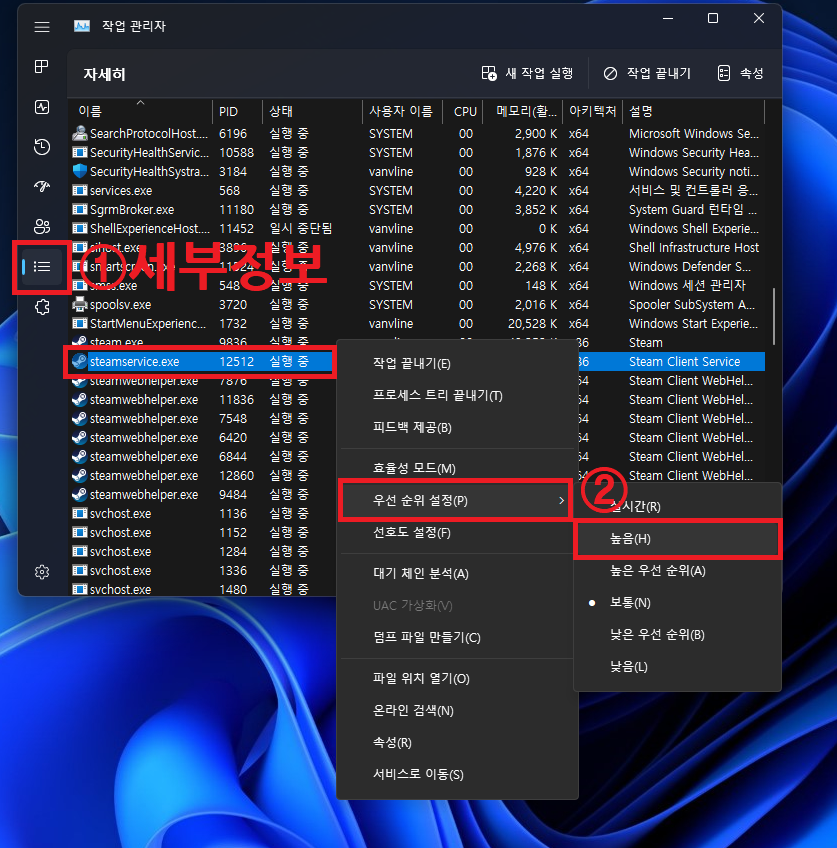
Task: Click the spoolsv.exe printer icon
Action: [x=79, y=304]
